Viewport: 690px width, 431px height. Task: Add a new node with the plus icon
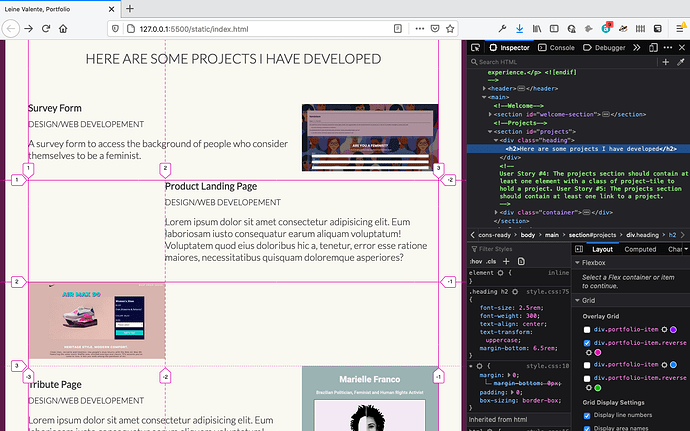(666, 62)
